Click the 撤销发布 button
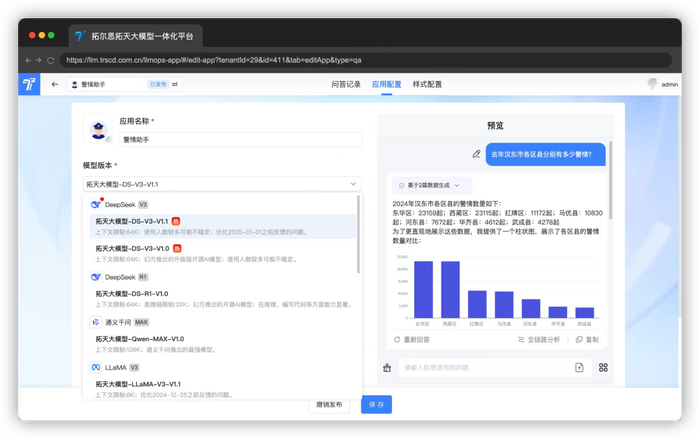 [329, 404]
